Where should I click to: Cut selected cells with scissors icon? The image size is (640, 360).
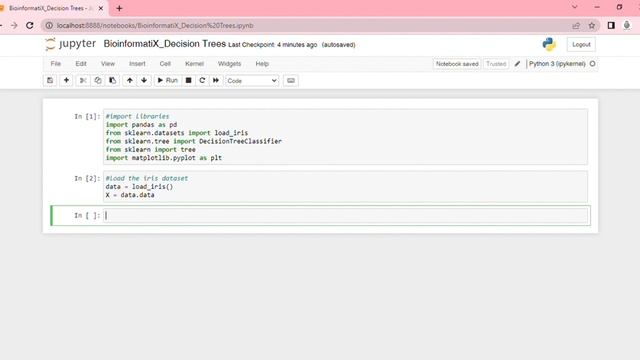coord(83,80)
